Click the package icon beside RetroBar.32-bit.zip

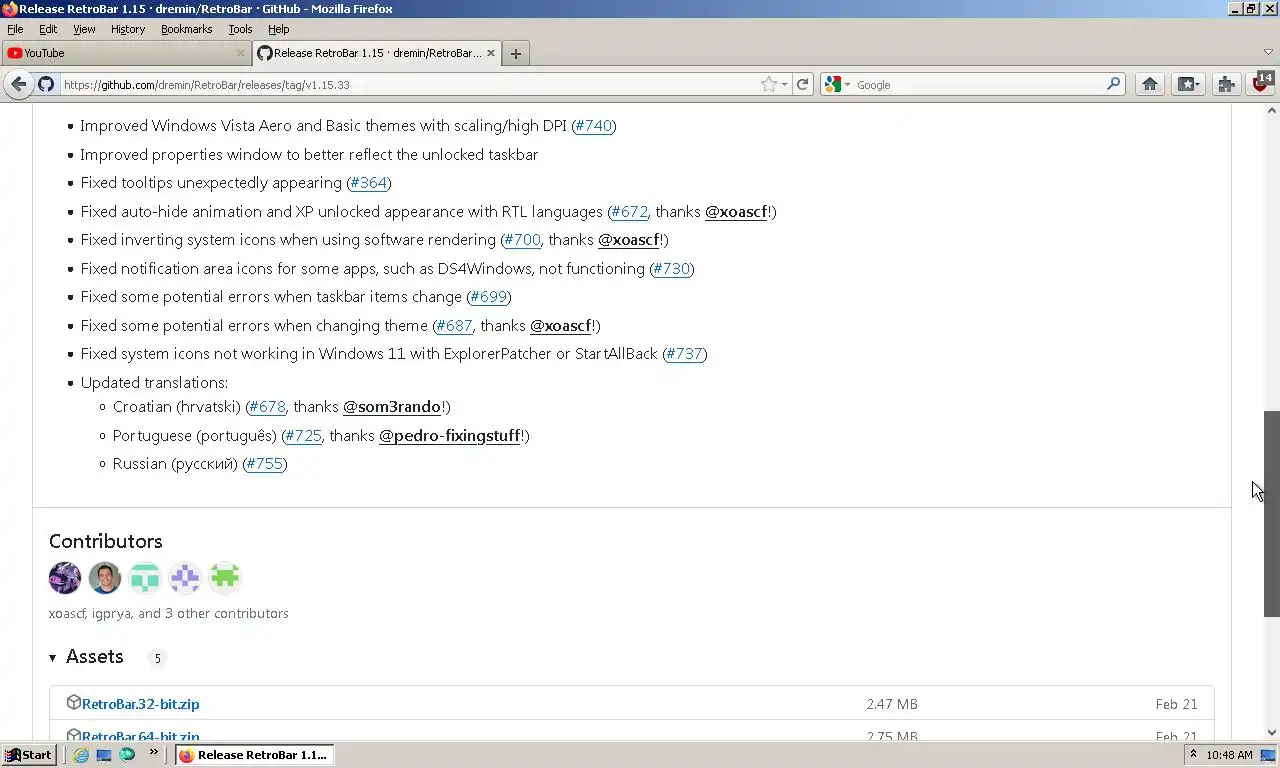[73, 703]
